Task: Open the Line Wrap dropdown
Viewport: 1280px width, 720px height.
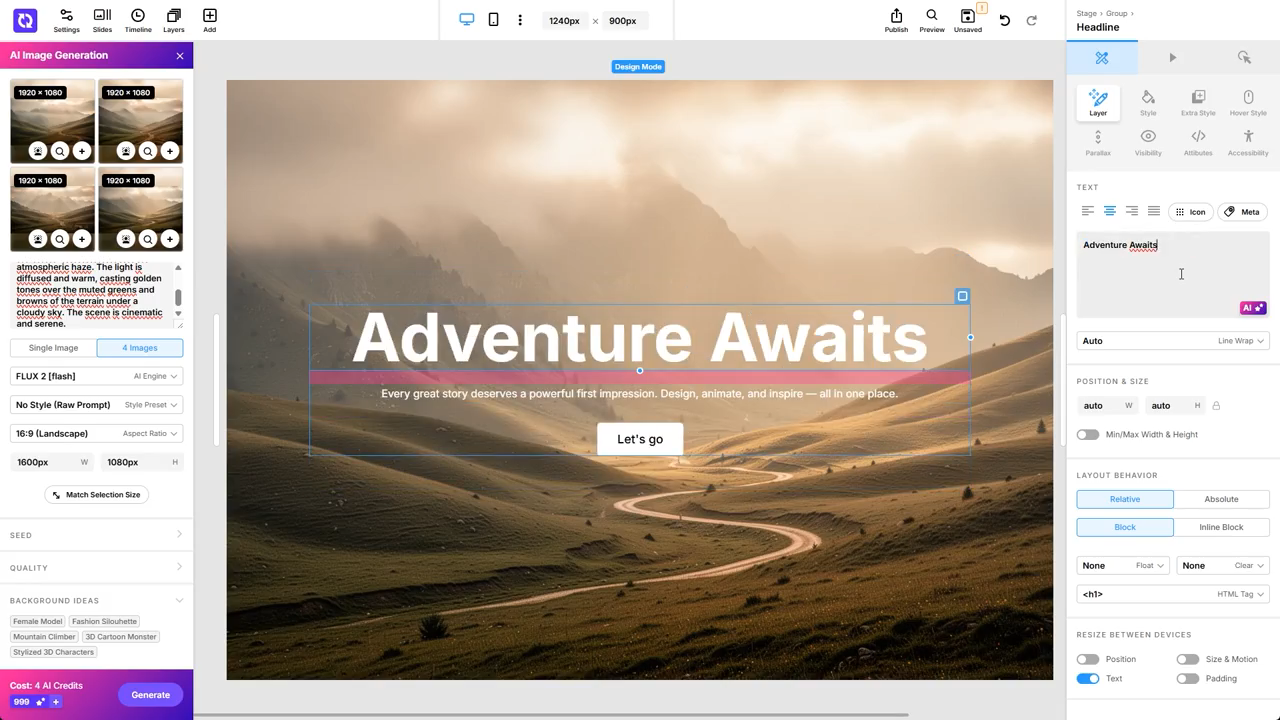Action: coord(1173,341)
